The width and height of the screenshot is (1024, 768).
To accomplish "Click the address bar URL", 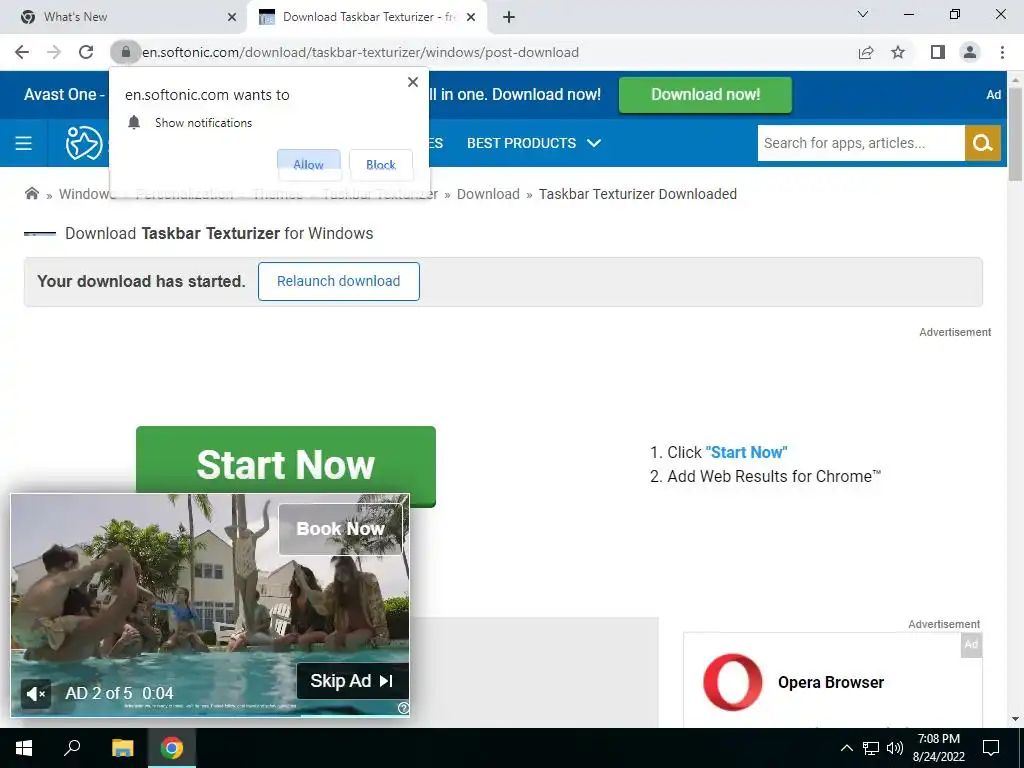I will pos(360,52).
